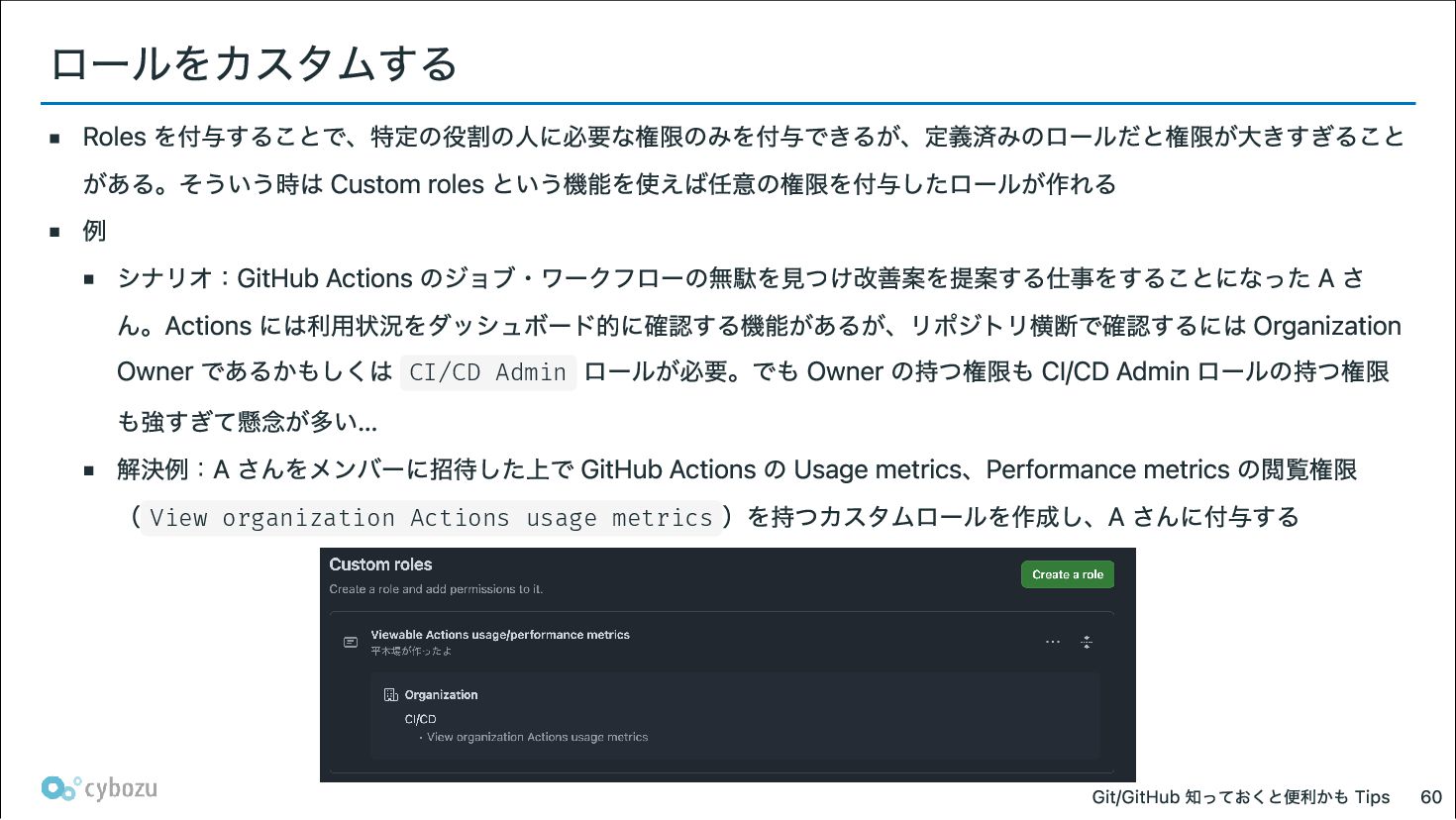This screenshot has width=1456, height=820.
Task: Click the role description '平木場が作ったよ'
Action: pos(411,651)
